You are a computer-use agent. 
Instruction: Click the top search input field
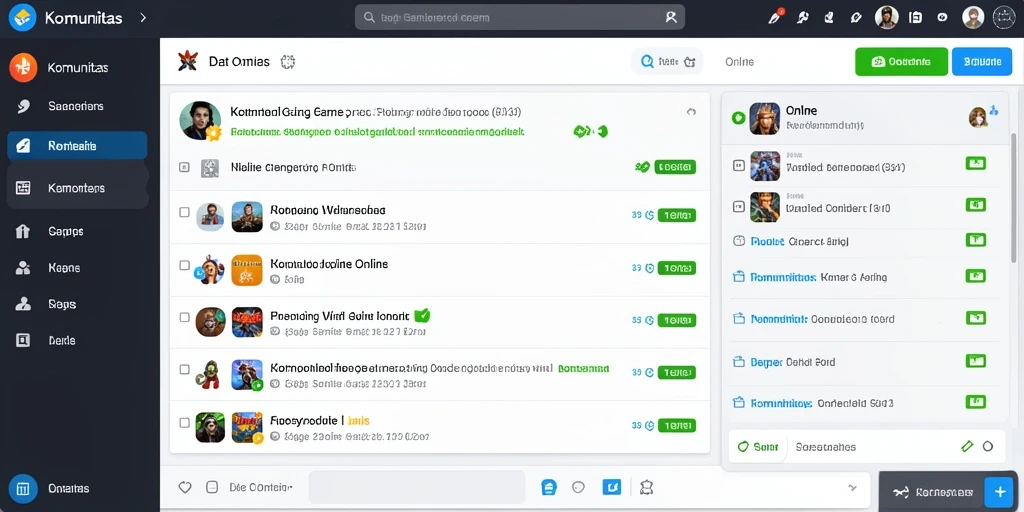pyautogui.click(x=520, y=18)
